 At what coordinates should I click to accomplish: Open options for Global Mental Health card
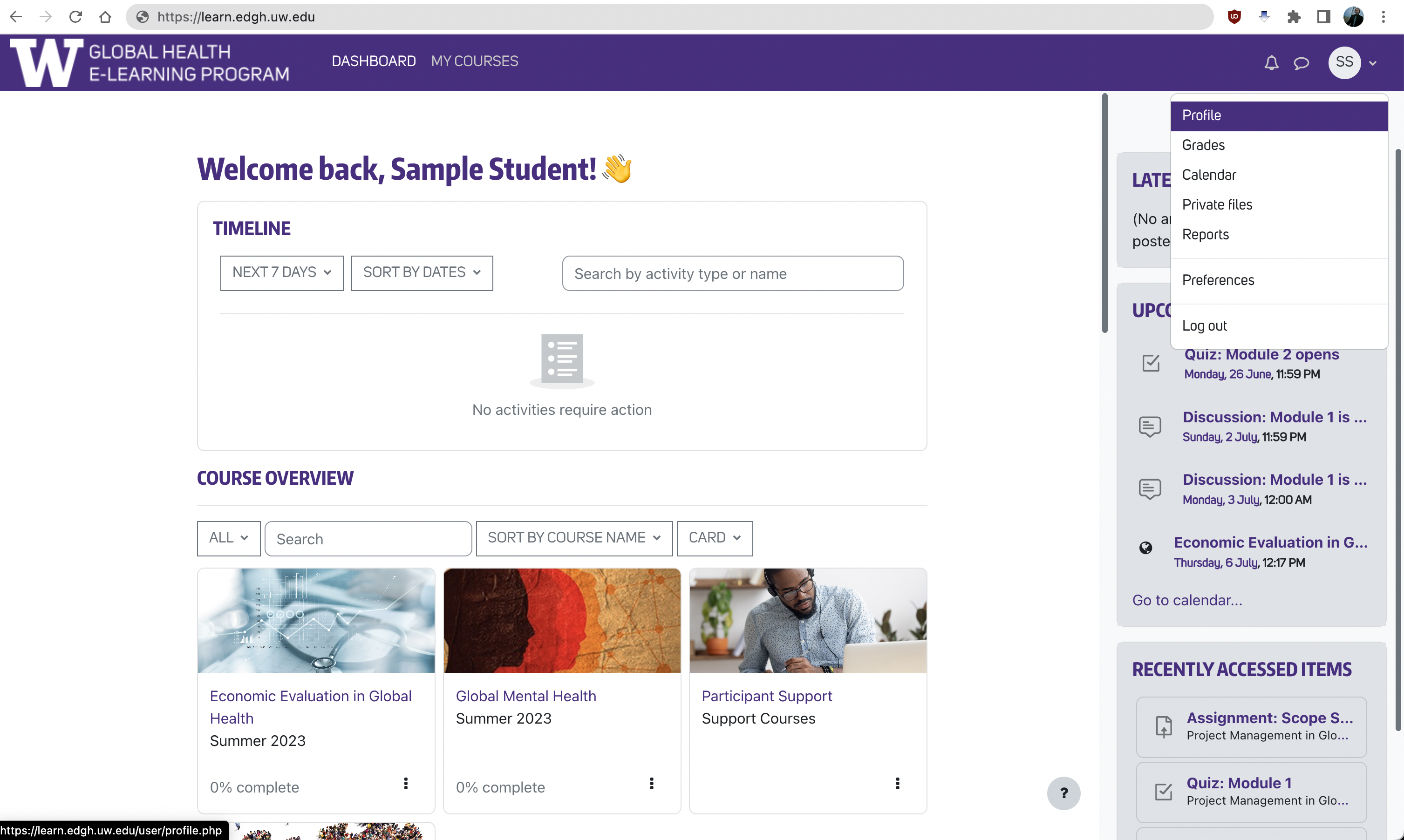point(652,783)
